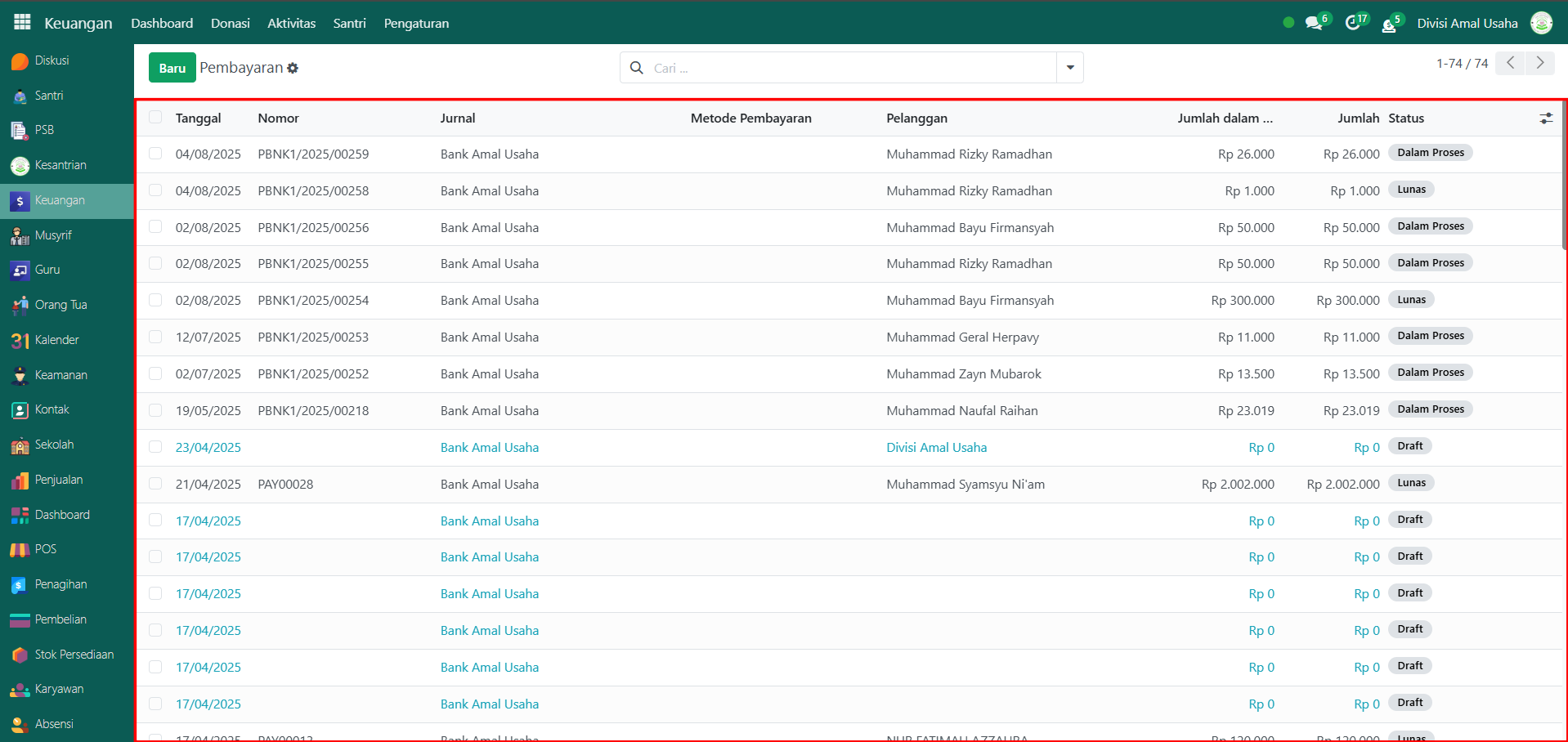1568x742 pixels.
Task: Open Stok Persediaan in the sidebar
Action: click(74, 655)
